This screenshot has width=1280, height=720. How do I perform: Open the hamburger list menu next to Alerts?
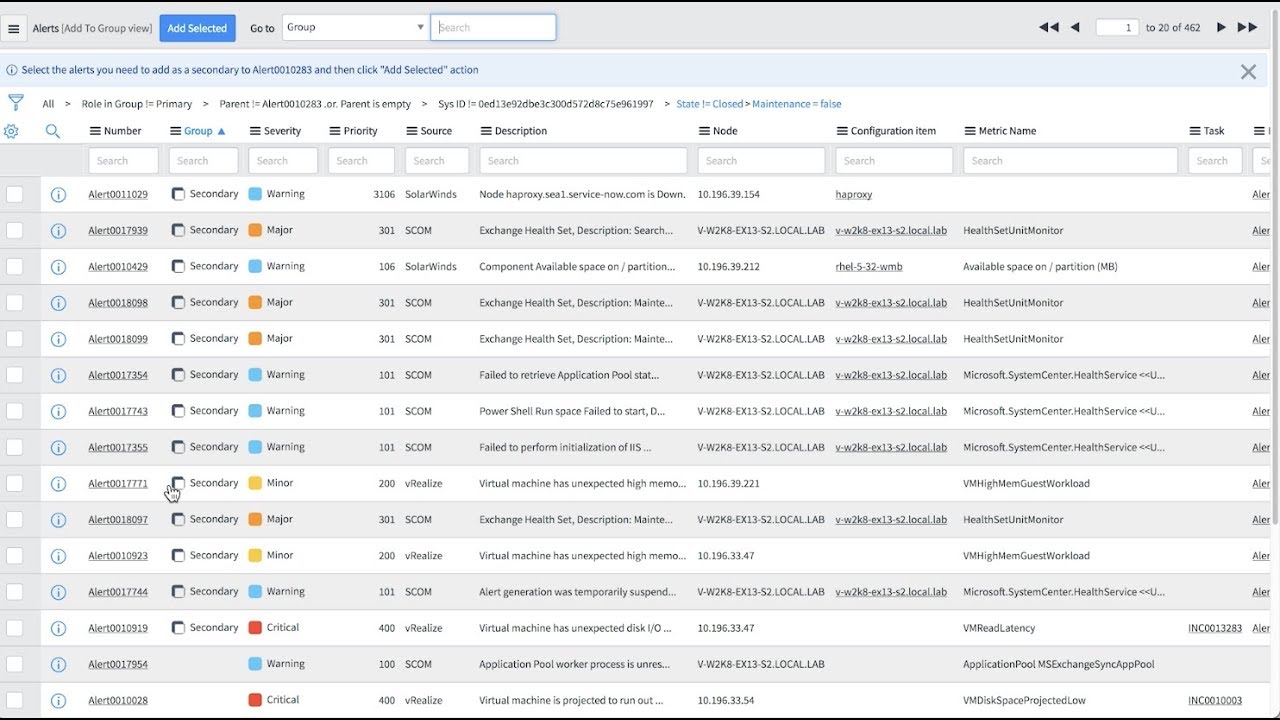click(14, 29)
